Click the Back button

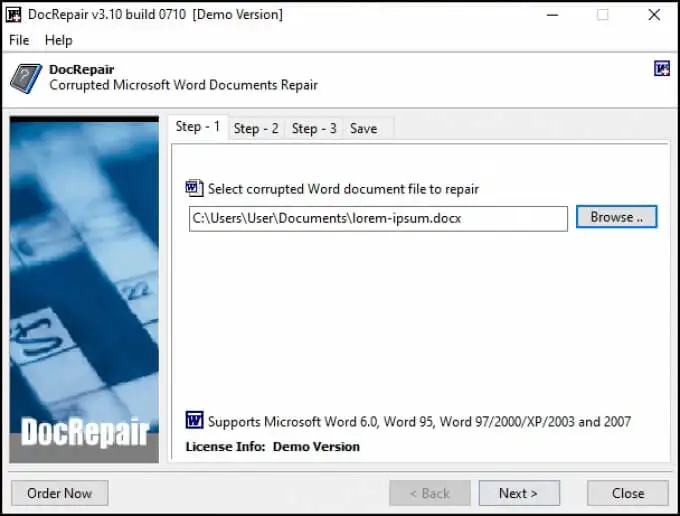(x=430, y=493)
